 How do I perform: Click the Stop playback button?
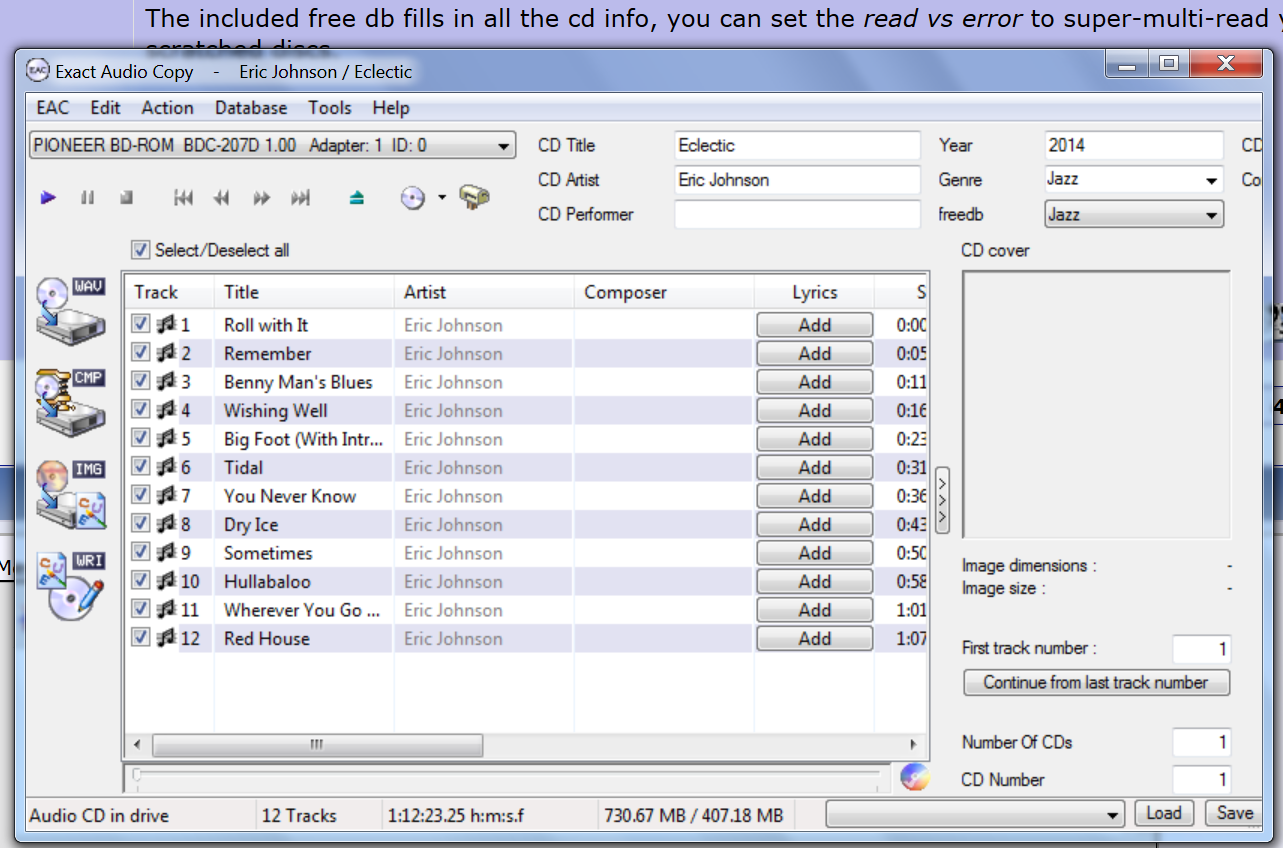[x=126, y=198]
